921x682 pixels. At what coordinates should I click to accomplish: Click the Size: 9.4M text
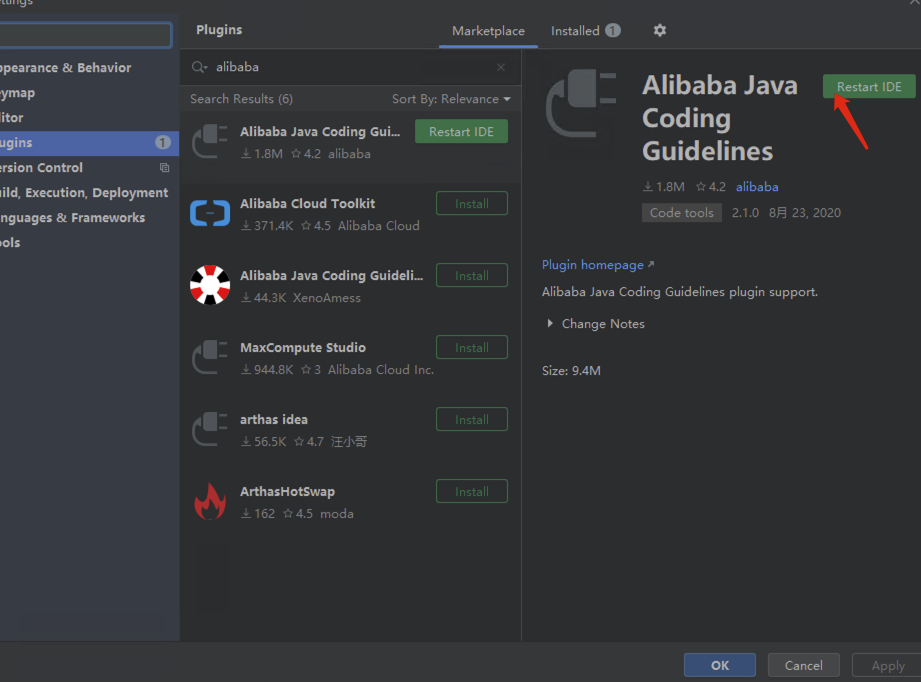click(x=571, y=371)
